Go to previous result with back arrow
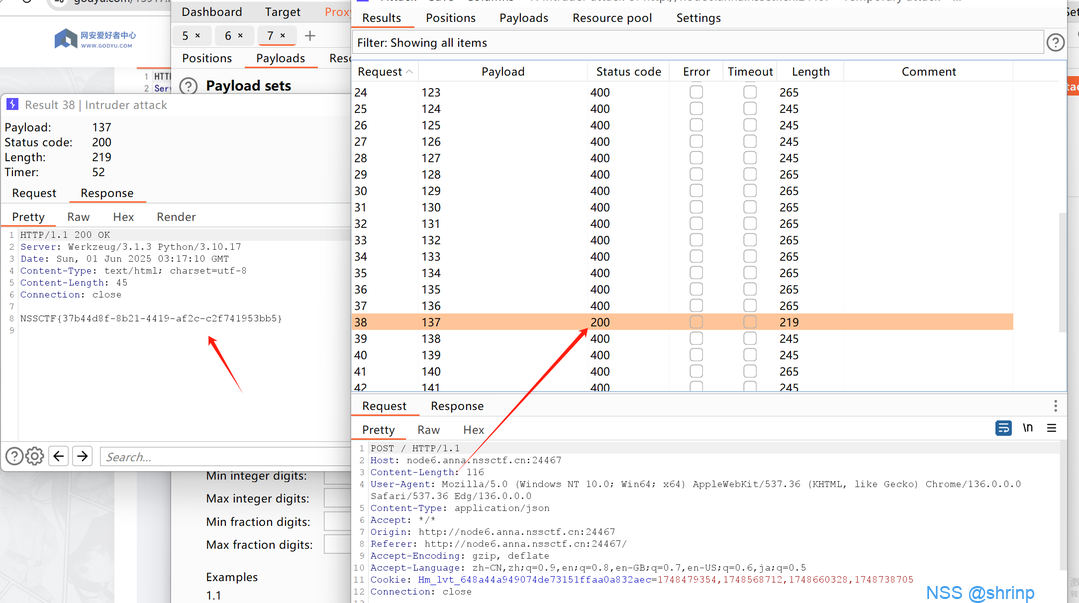This screenshot has height=603, width=1079. [x=58, y=456]
